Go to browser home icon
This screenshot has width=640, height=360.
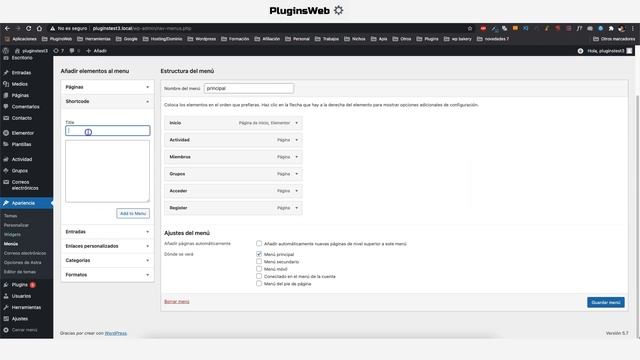(x=39, y=28)
